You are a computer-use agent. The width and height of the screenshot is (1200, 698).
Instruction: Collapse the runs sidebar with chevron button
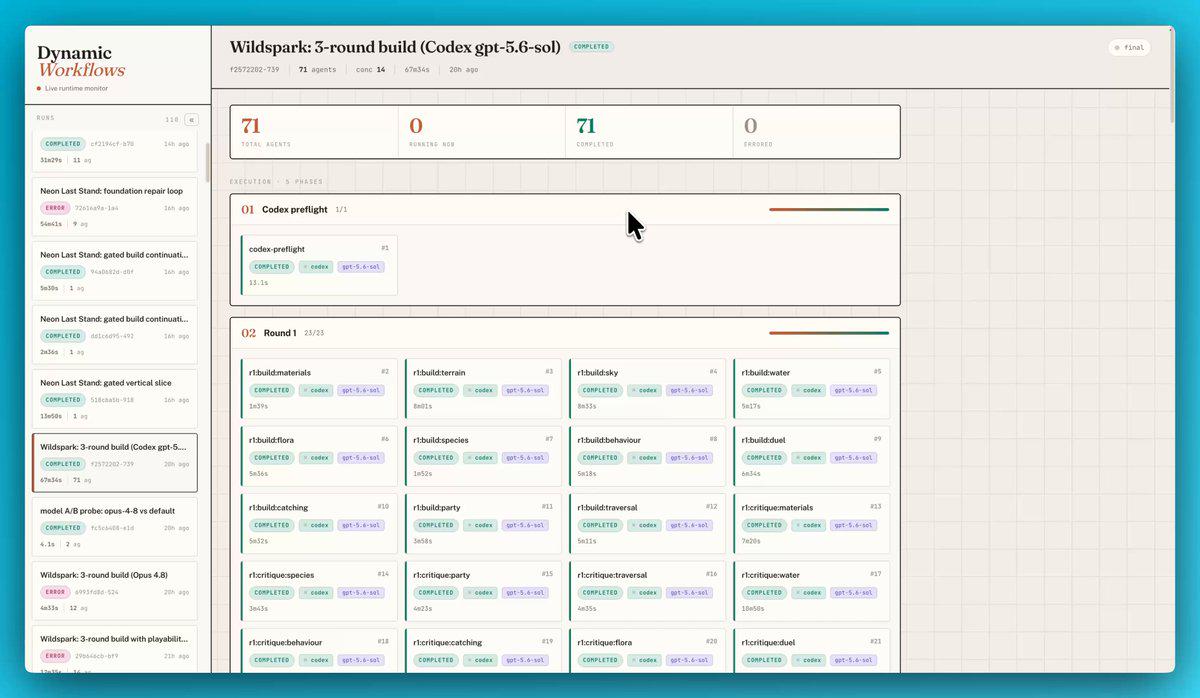tap(192, 119)
